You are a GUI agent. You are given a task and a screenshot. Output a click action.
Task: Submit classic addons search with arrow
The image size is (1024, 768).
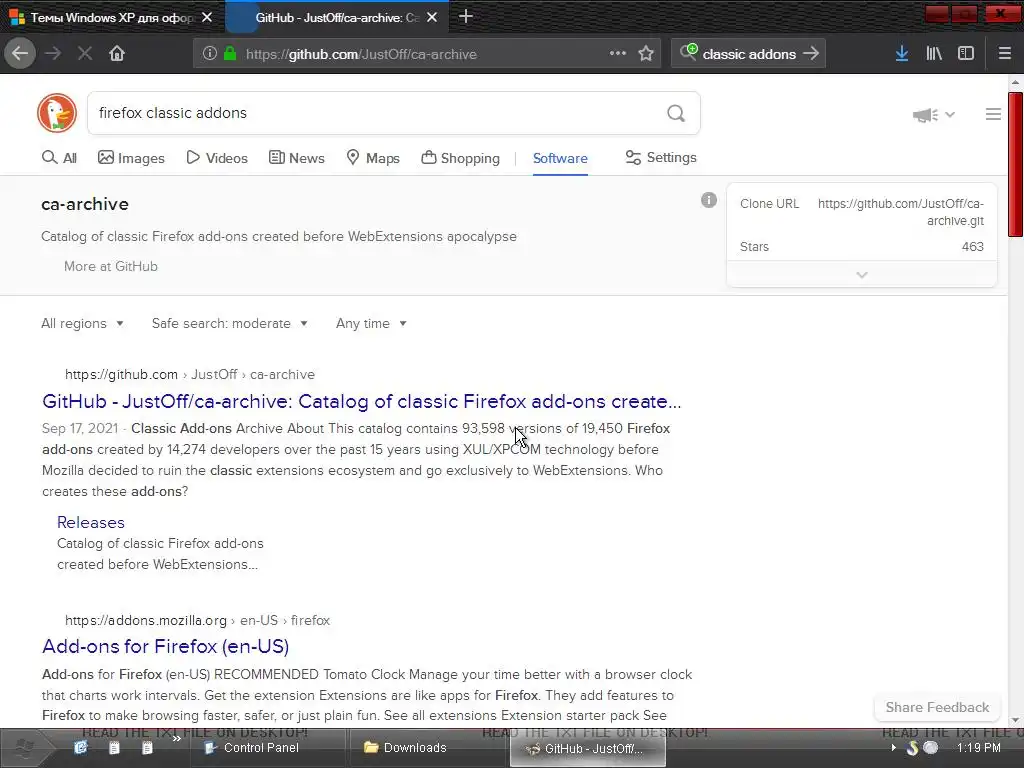pos(810,54)
